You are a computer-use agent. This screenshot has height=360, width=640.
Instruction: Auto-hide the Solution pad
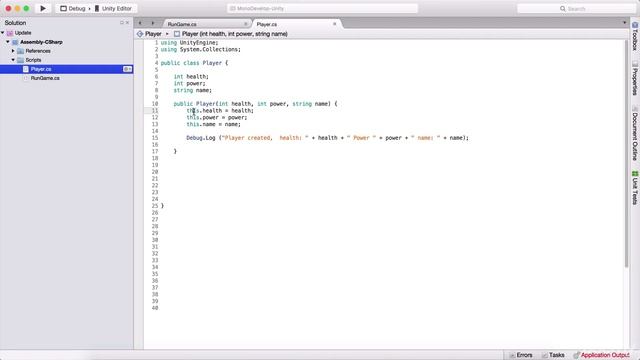(122, 23)
